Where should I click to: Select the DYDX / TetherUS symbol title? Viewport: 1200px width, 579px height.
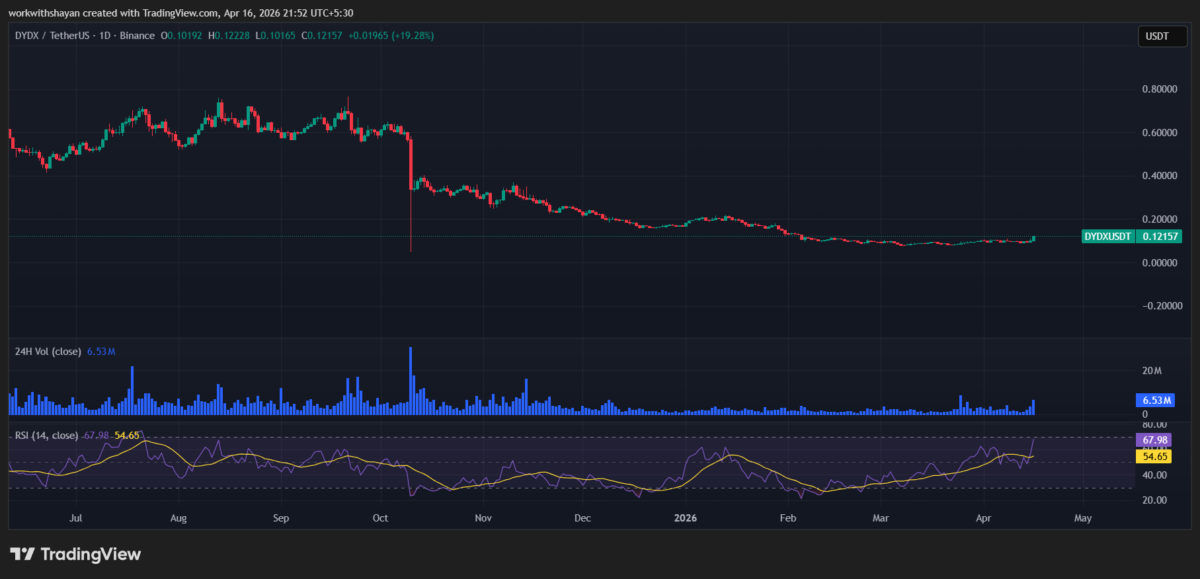[x=85, y=36]
